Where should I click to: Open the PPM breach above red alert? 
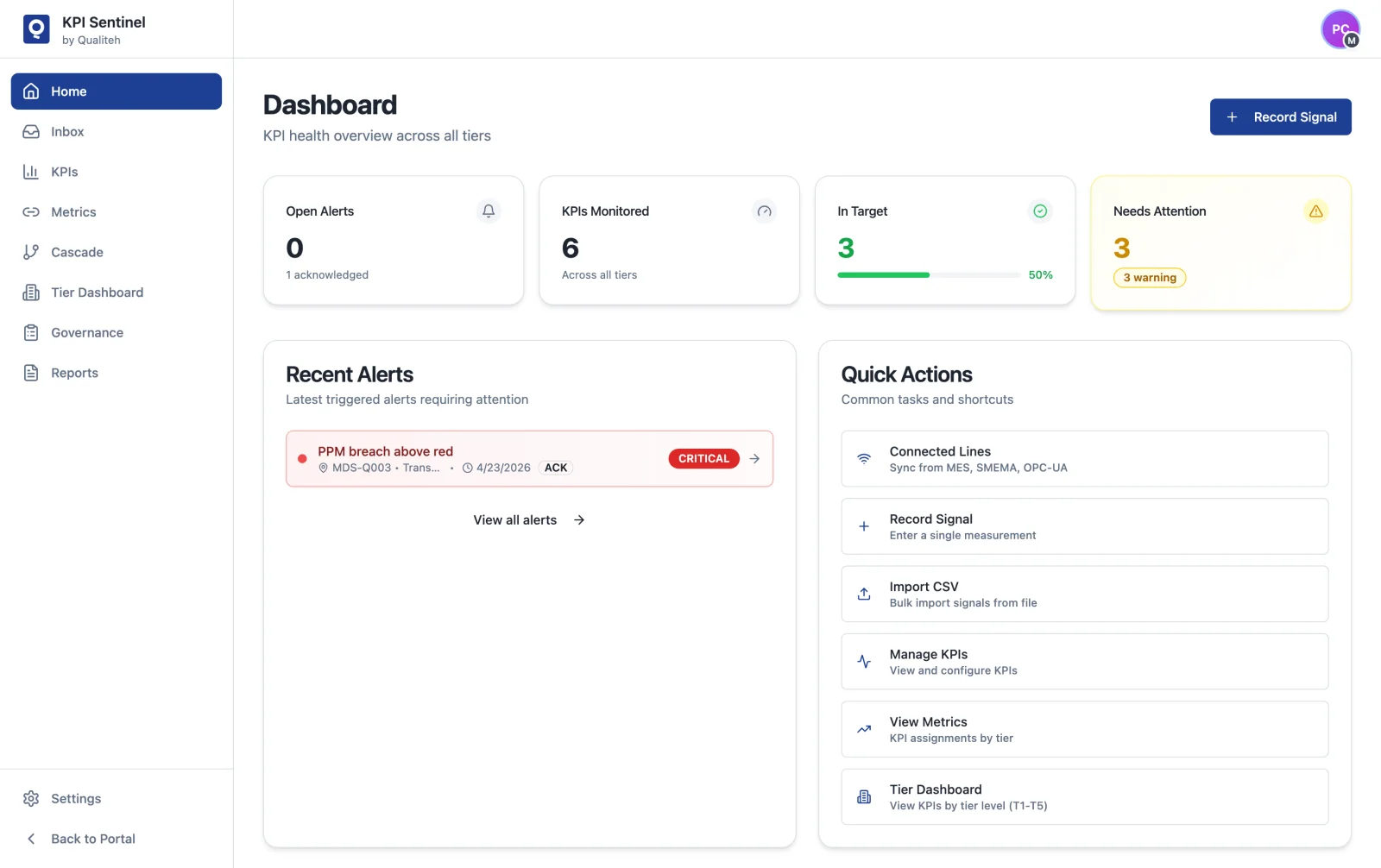tap(529, 459)
